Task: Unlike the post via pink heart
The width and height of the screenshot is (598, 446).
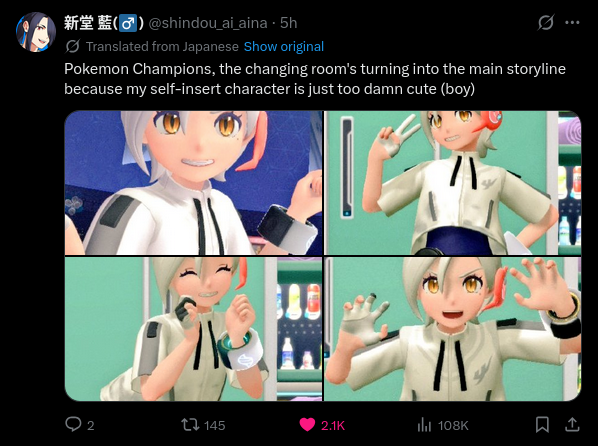Action: tap(307, 425)
